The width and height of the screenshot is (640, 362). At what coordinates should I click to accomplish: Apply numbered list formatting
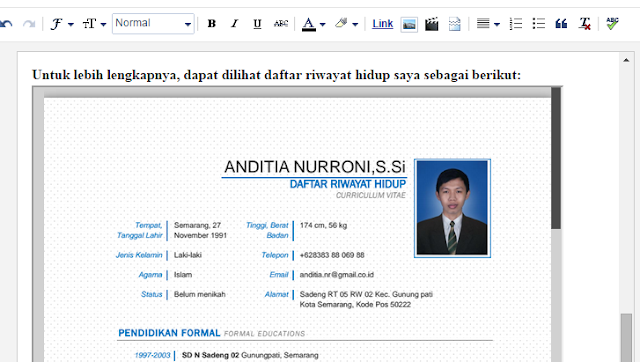coord(516,24)
